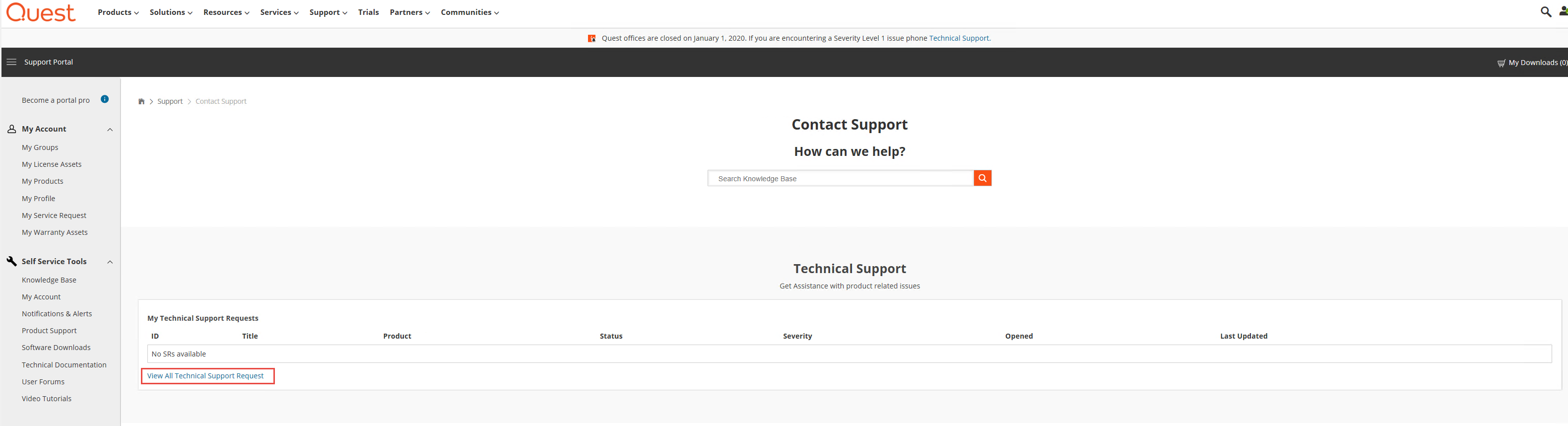Open Notifications & Alerts
1568x426 pixels.
pos(57,314)
